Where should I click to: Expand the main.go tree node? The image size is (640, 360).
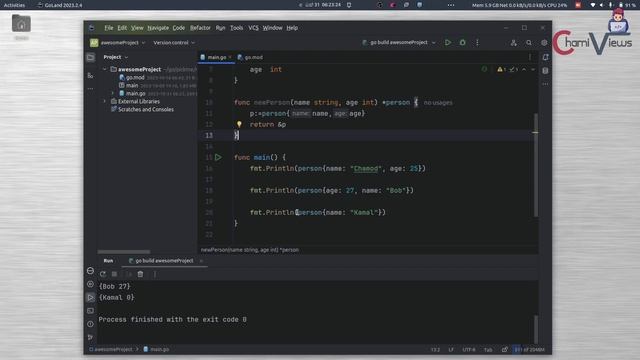[x=113, y=93]
